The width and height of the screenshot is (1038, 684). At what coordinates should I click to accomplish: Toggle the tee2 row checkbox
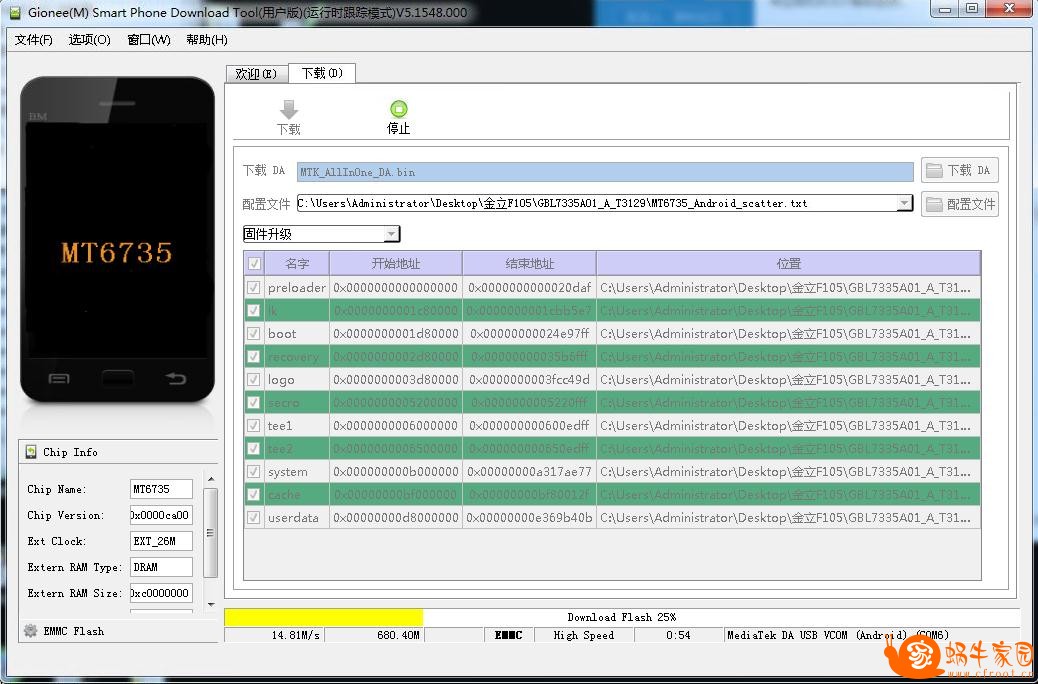click(x=254, y=448)
